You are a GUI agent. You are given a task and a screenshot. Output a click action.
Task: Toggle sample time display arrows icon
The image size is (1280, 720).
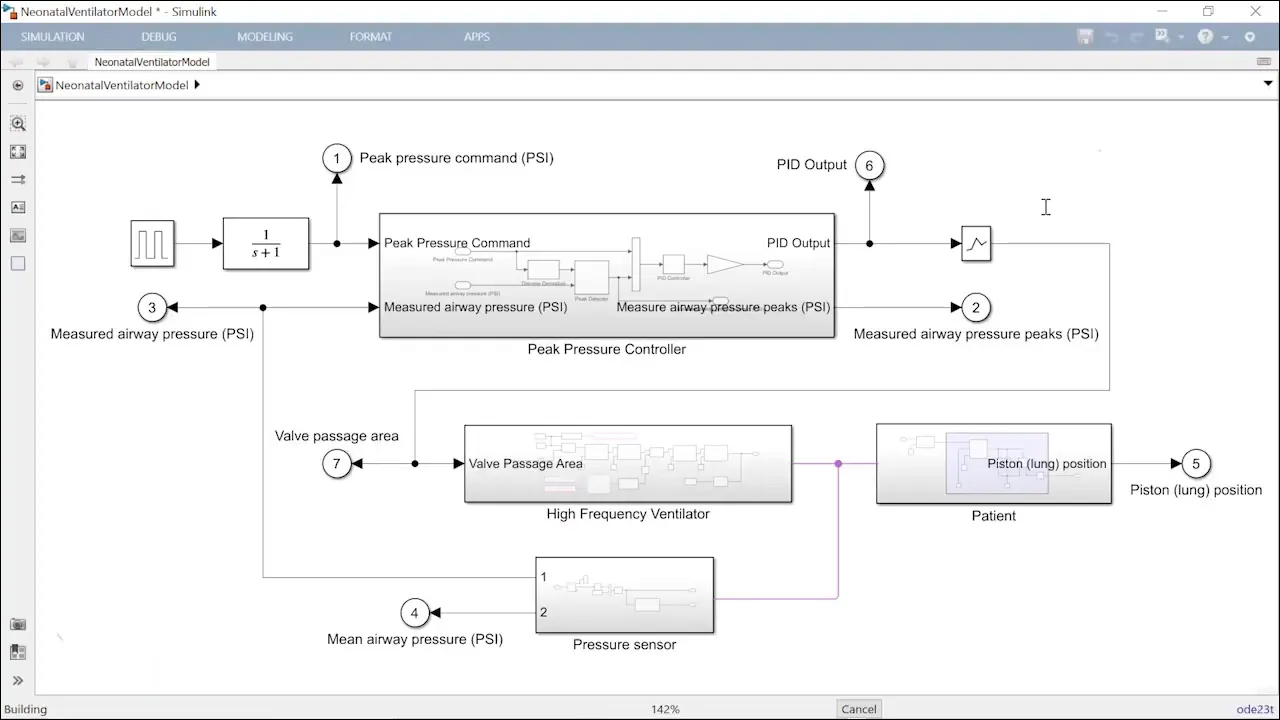tap(18, 180)
